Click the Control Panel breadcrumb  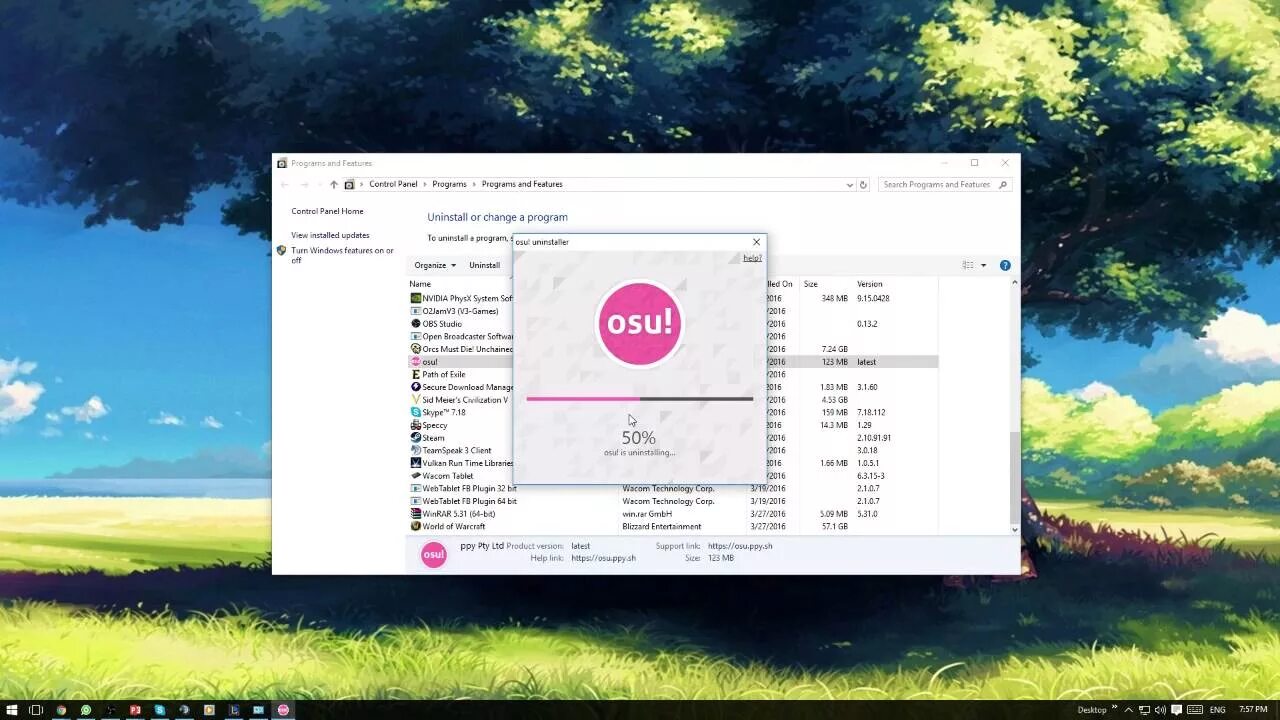pos(393,184)
